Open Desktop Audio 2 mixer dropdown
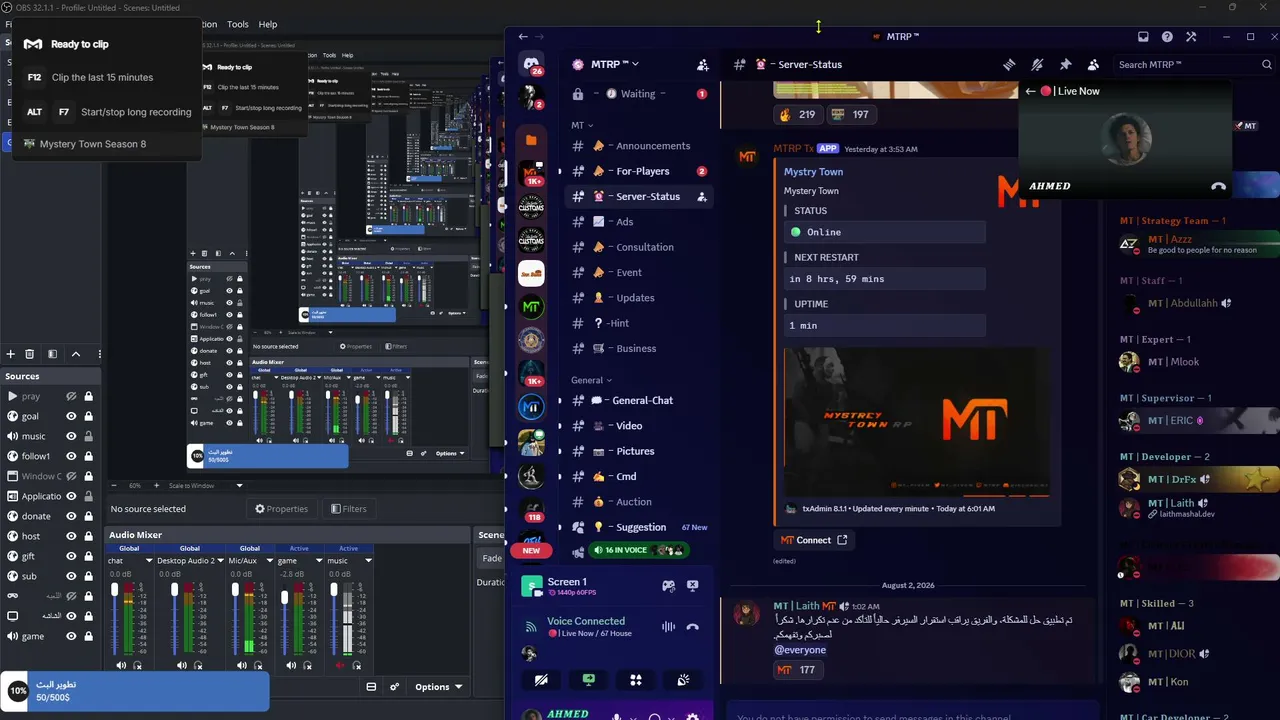This screenshot has height=720, width=1280. click(x=220, y=561)
